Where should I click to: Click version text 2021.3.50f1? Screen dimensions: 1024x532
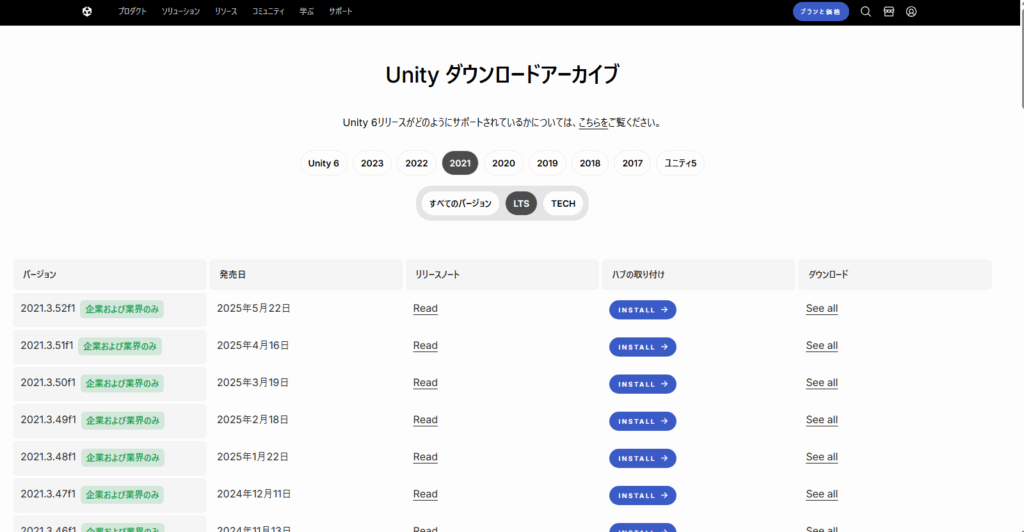tap(48, 383)
